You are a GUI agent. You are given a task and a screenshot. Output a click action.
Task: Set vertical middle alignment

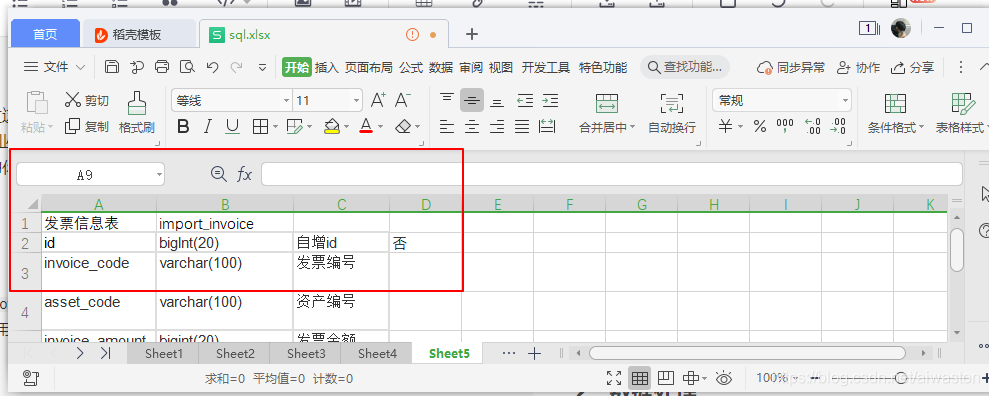(x=472, y=100)
